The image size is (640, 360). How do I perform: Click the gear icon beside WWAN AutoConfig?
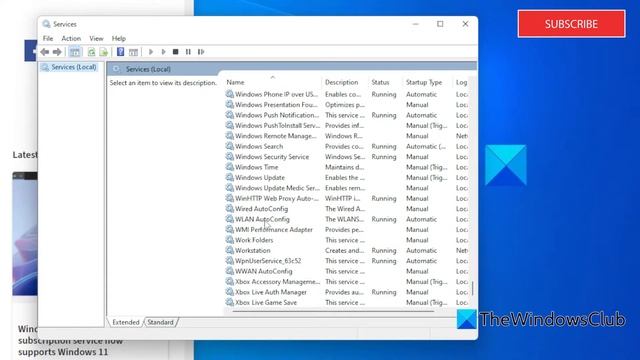coord(230,271)
